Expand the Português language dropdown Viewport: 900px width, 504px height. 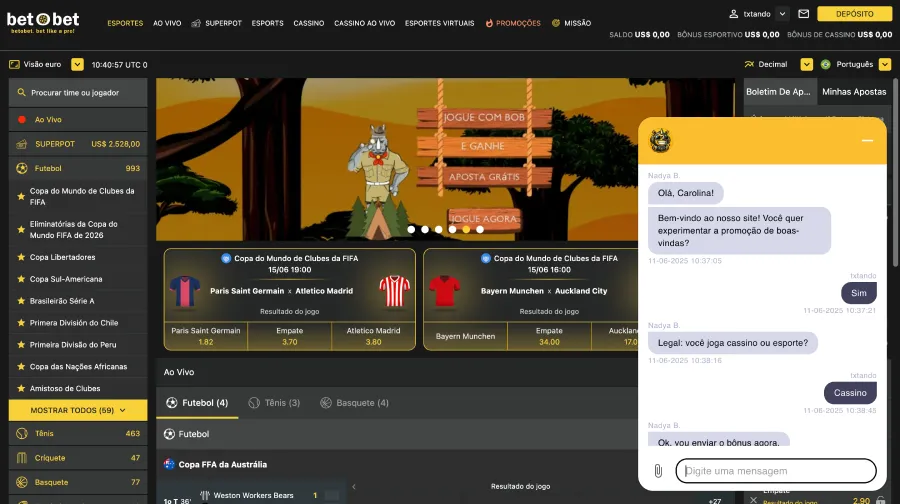click(x=885, y=64)
